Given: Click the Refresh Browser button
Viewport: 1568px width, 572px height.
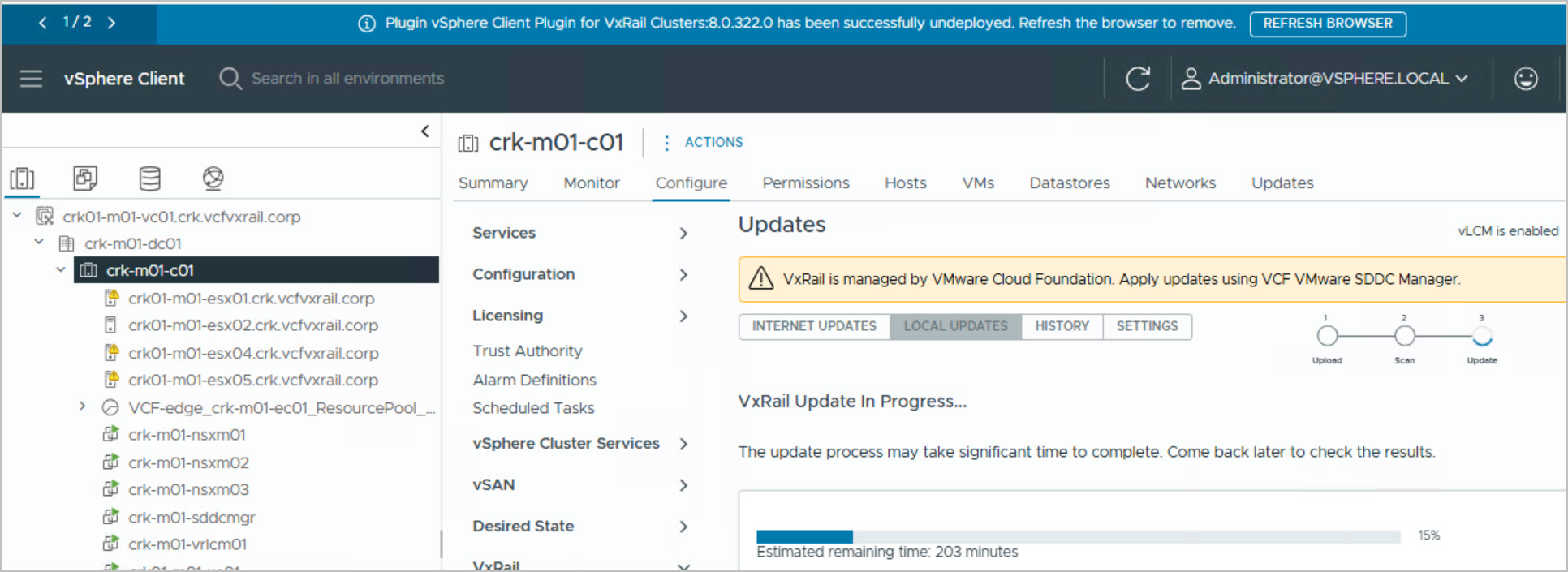Looking at the screenshot, I should pos(1327,24).
